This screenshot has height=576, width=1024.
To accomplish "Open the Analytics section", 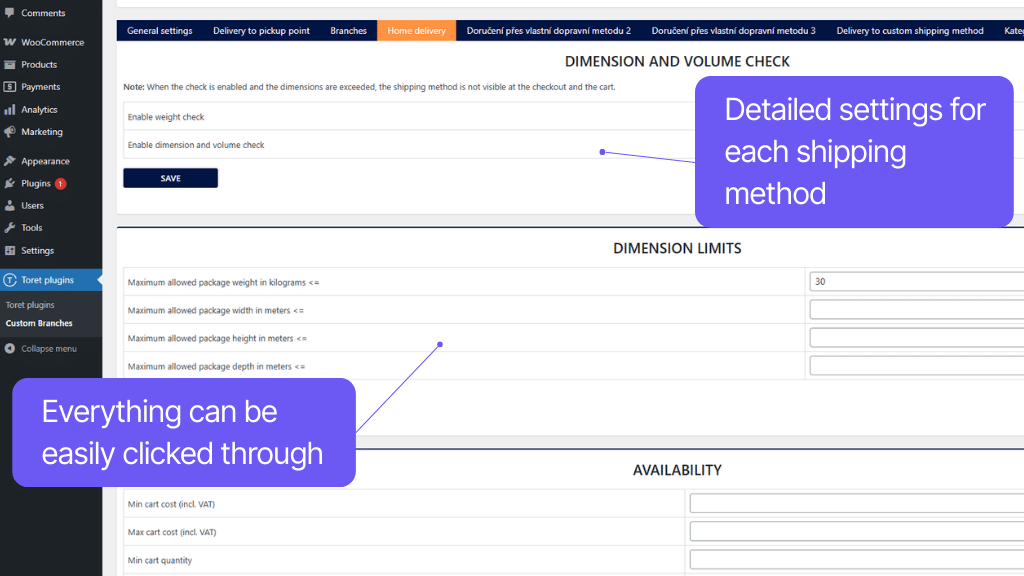I will 39,110.
